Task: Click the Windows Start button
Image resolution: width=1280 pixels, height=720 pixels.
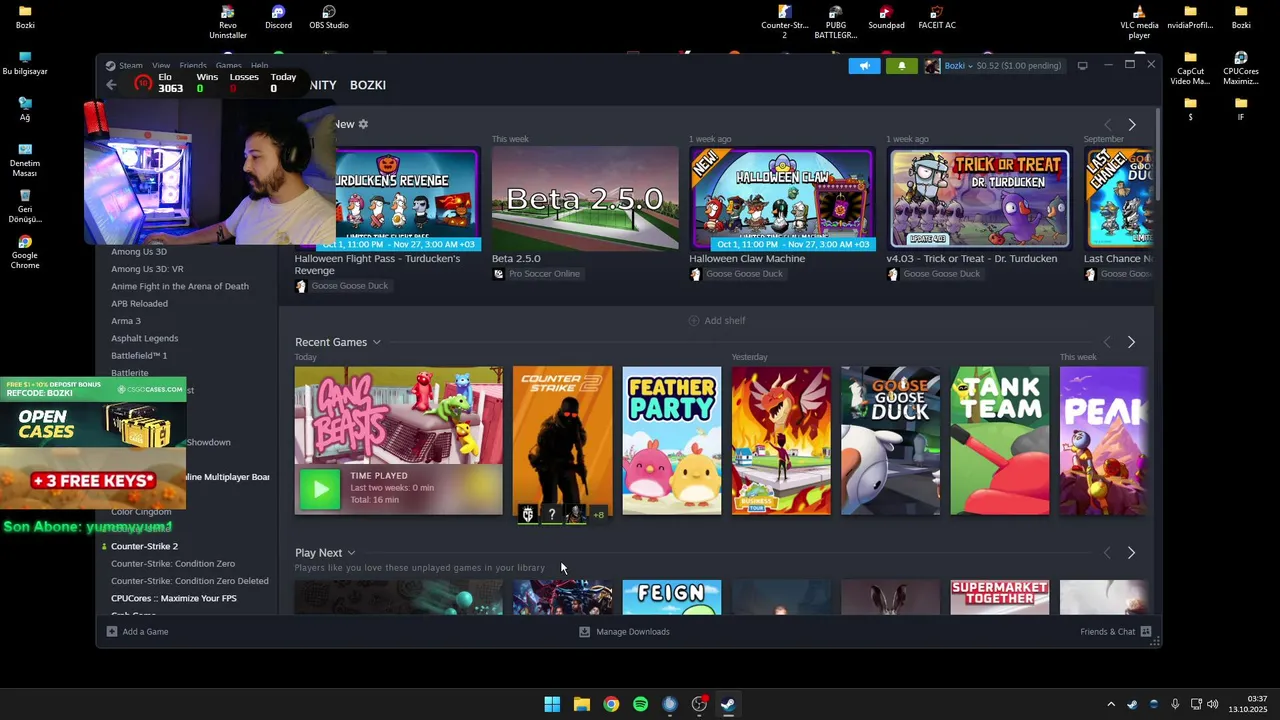Action: click(552, 704)
